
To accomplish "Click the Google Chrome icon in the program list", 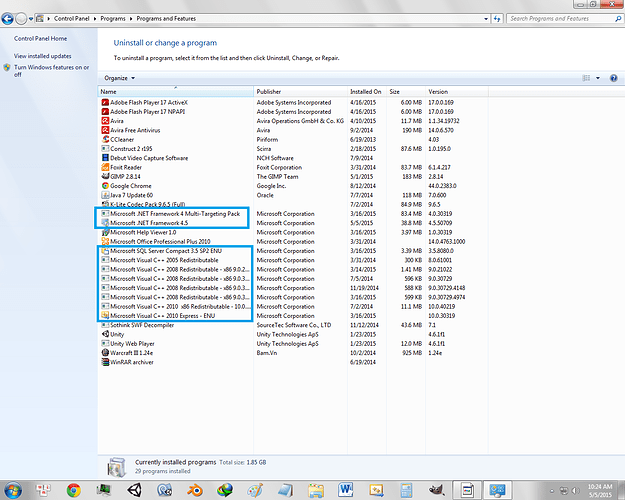I will click(105, 186).
